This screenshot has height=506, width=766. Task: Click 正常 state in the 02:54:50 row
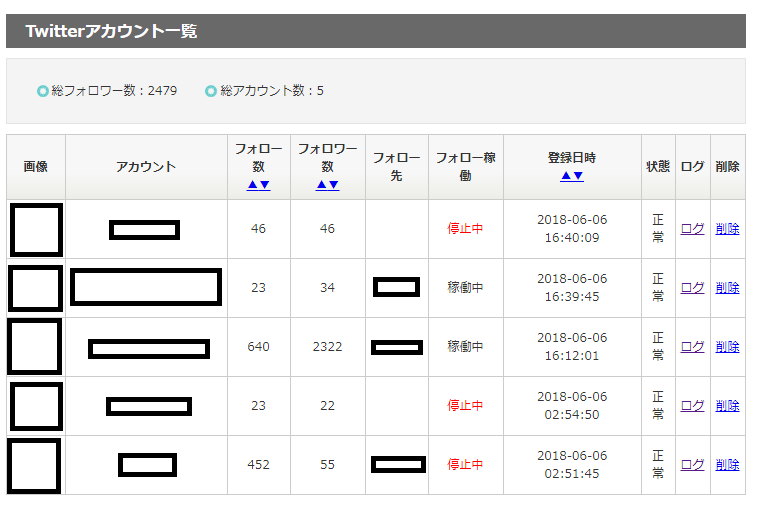click(658, 405)
